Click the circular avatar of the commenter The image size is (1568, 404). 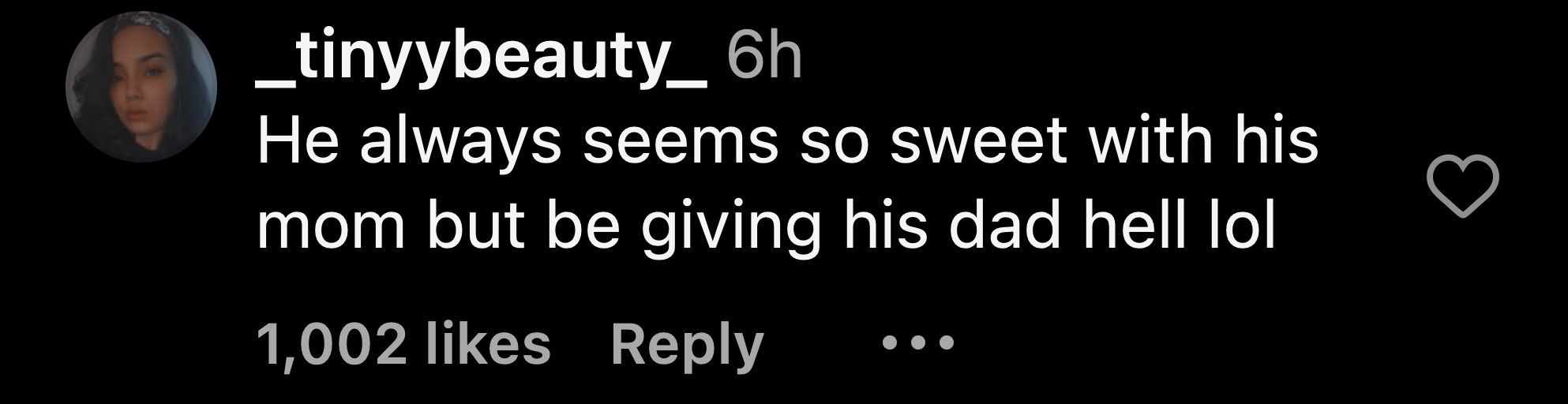coord(141,88)
